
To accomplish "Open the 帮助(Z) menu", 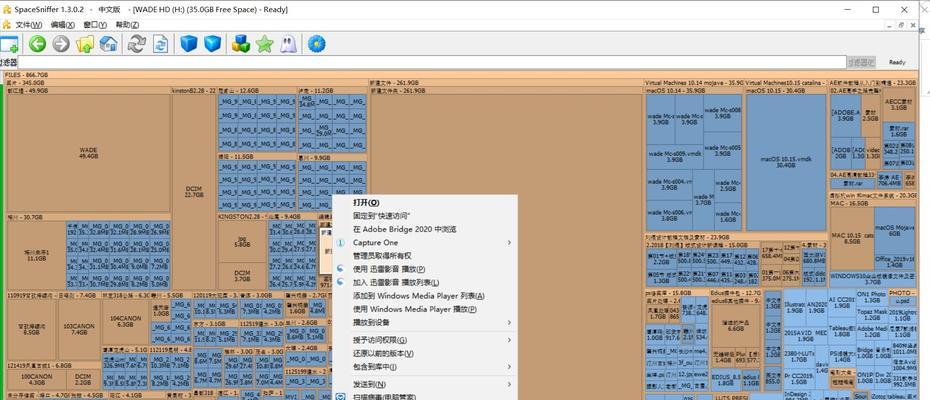I will [x=127, y=24].
